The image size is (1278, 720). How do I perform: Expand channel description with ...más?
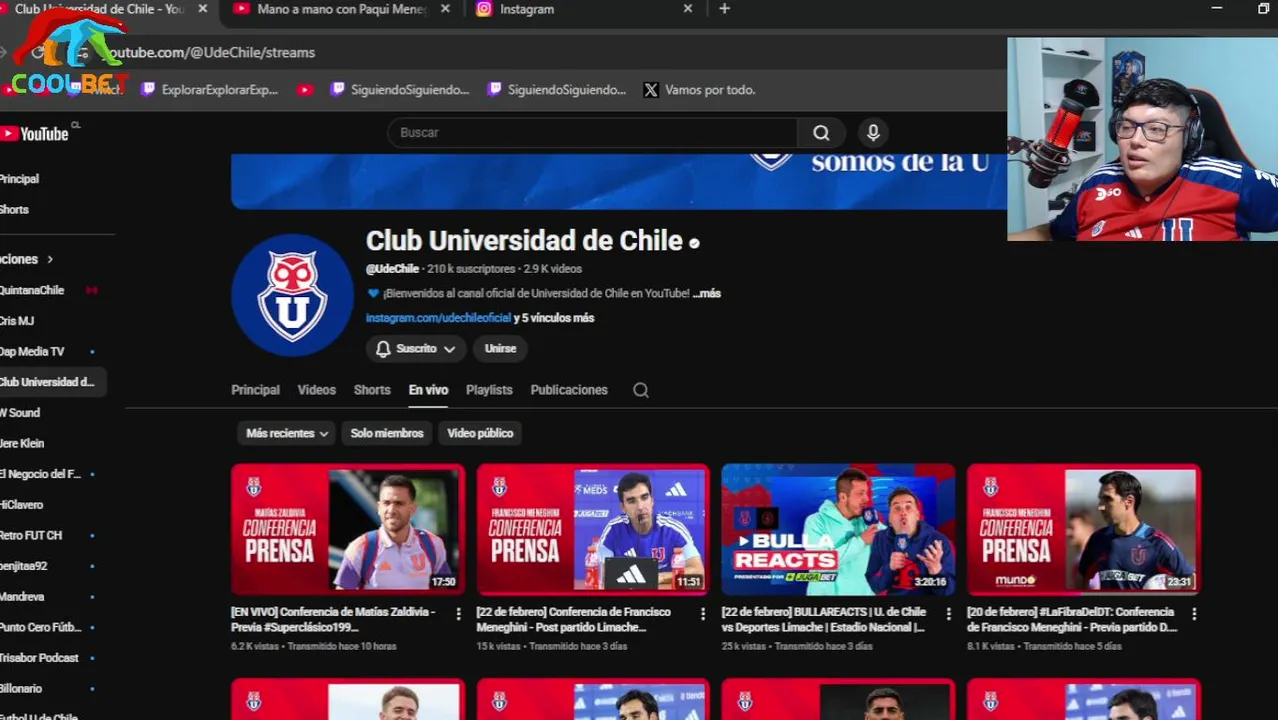click(707, 293)
